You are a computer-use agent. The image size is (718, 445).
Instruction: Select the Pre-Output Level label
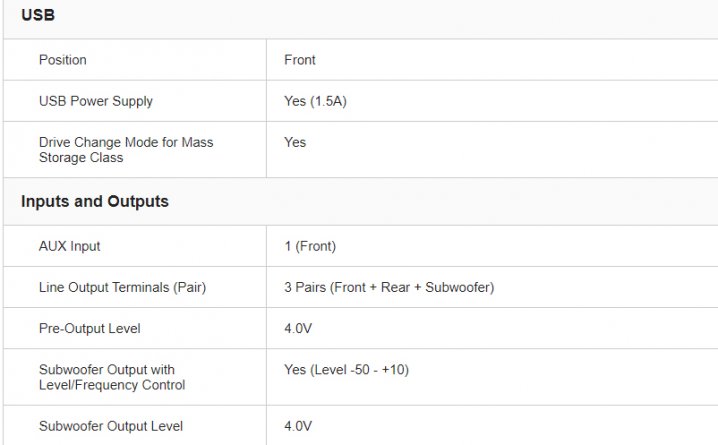pos(90,328)
